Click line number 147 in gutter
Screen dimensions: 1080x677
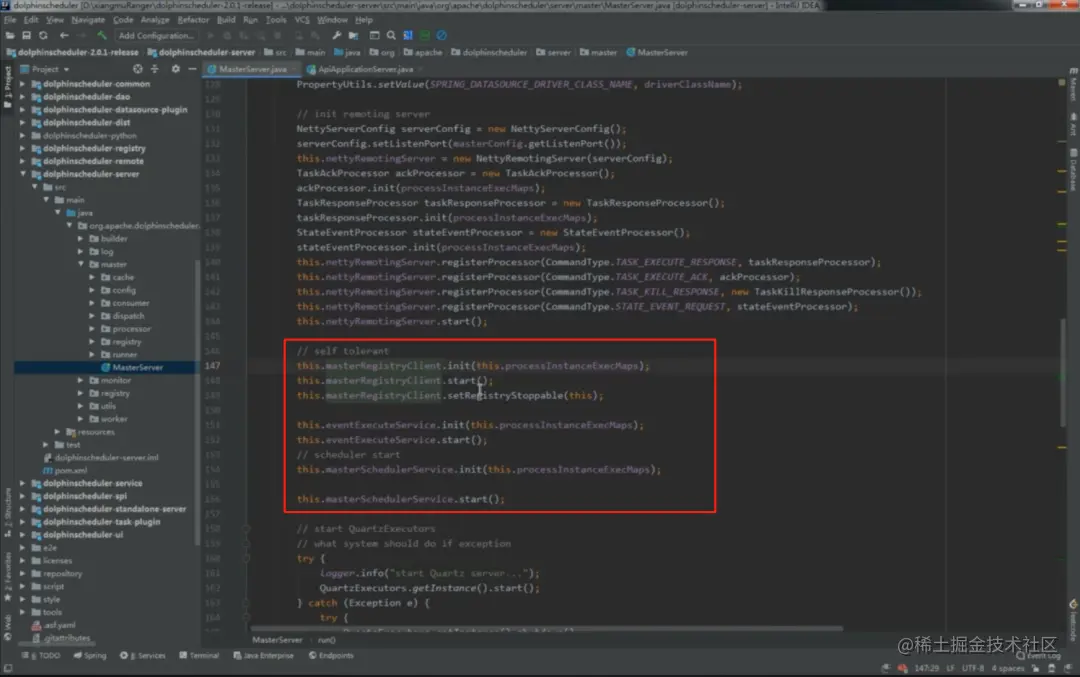212,366
